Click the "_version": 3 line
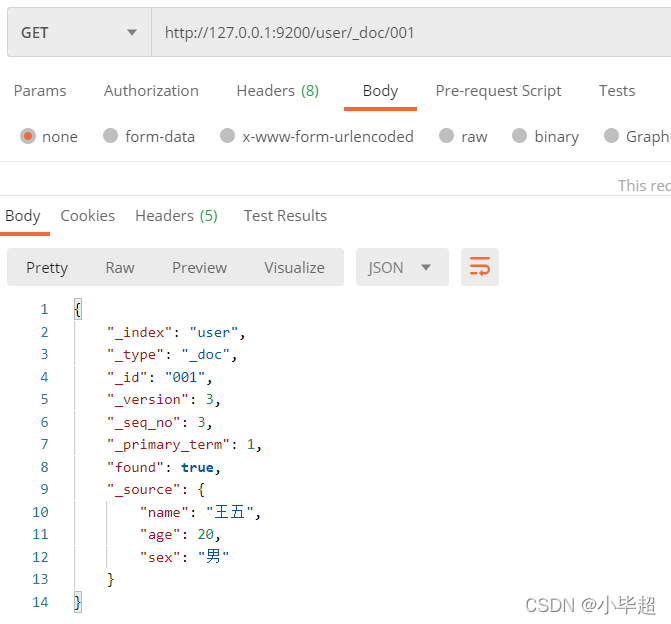Screen dimensions: 671x624 coord(163,399)
